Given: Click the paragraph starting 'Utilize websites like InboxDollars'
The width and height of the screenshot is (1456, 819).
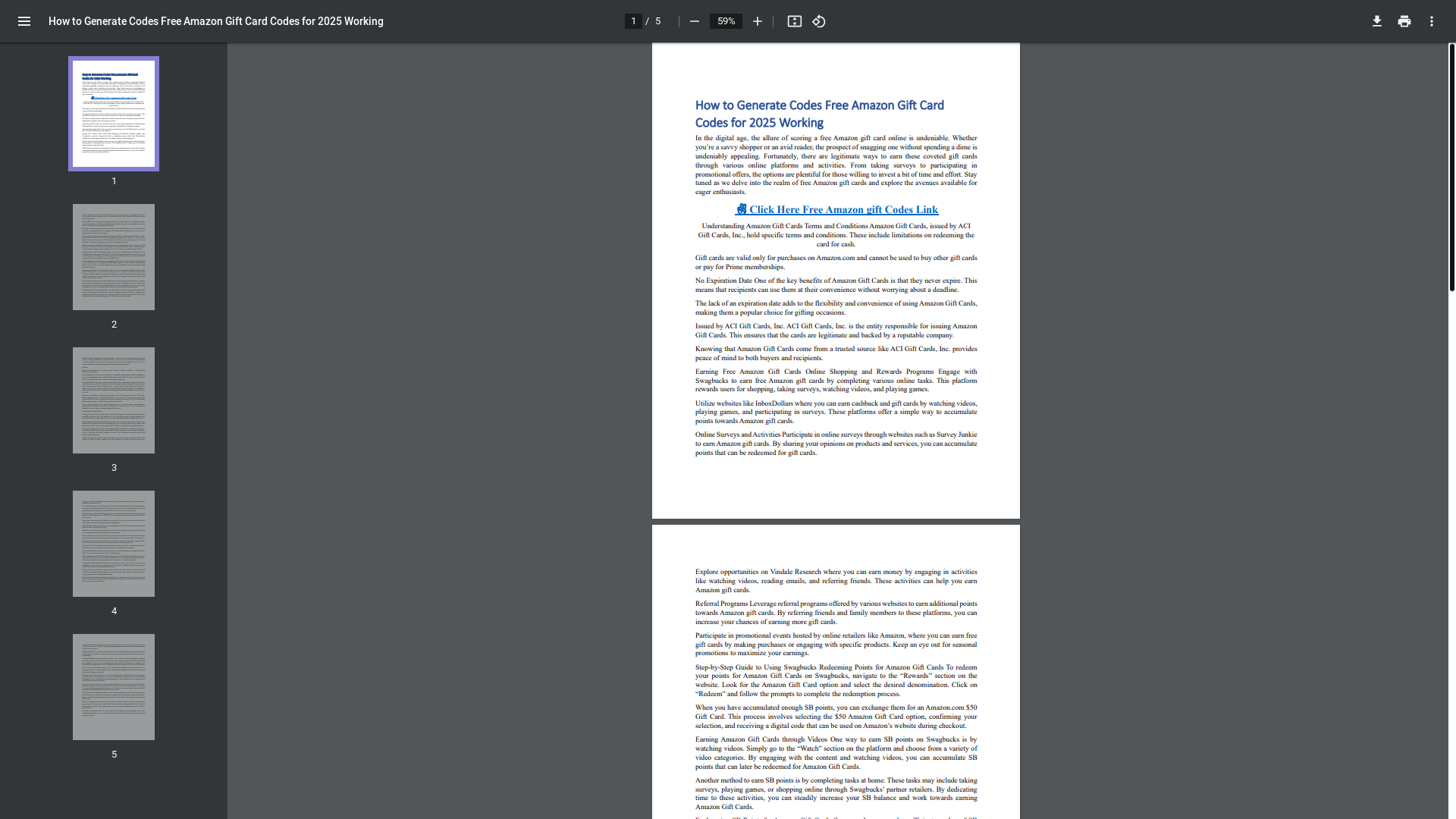Looking at the screenshot, I should pyautogui.click(x=836, y=412).
